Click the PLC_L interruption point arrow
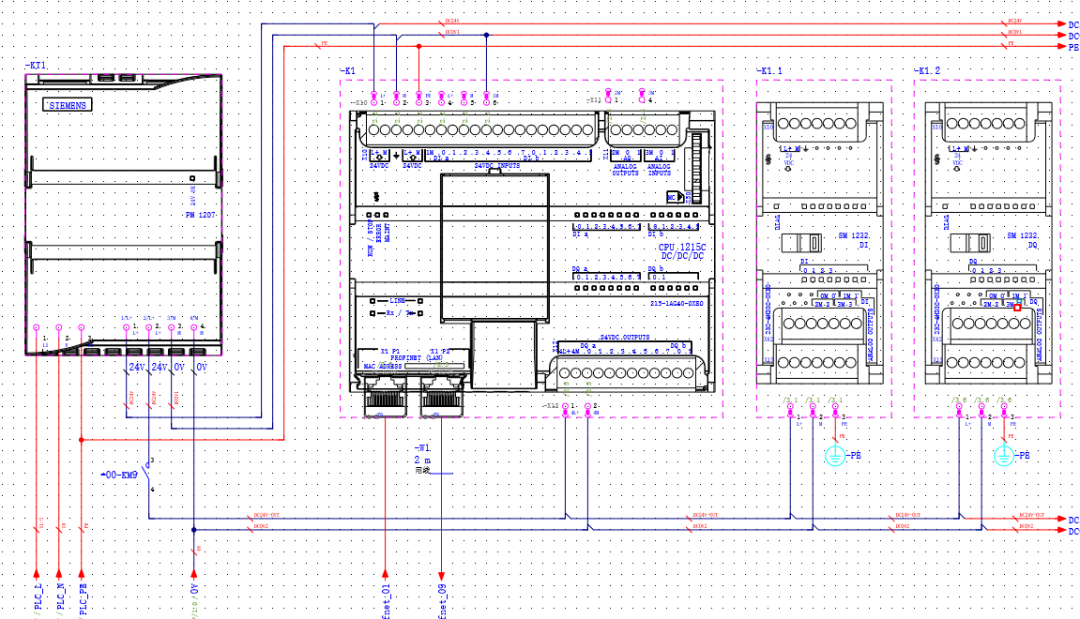 click(x=37, y=574)
